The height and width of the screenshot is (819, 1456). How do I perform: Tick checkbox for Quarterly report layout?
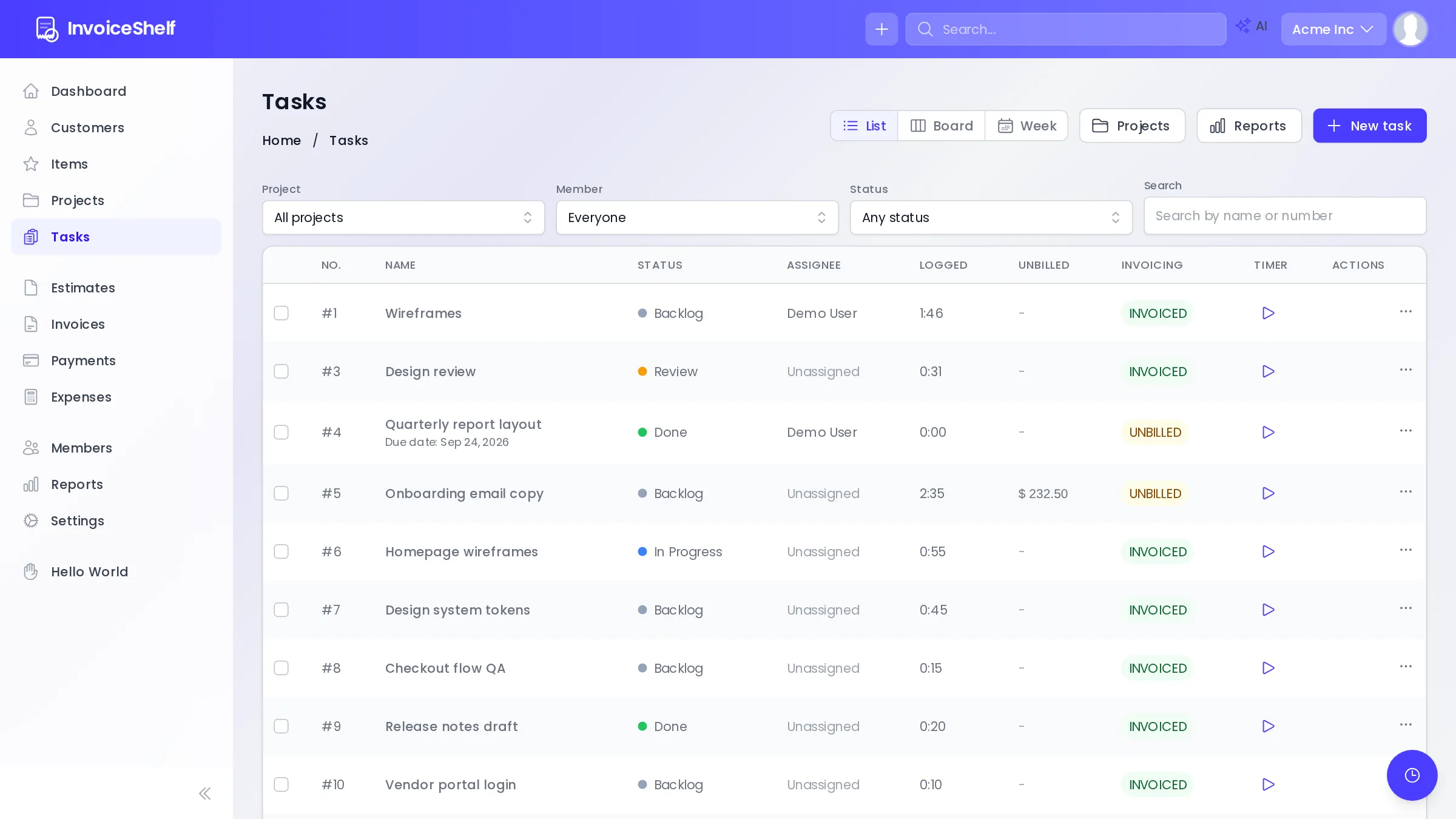coord(281,432)
